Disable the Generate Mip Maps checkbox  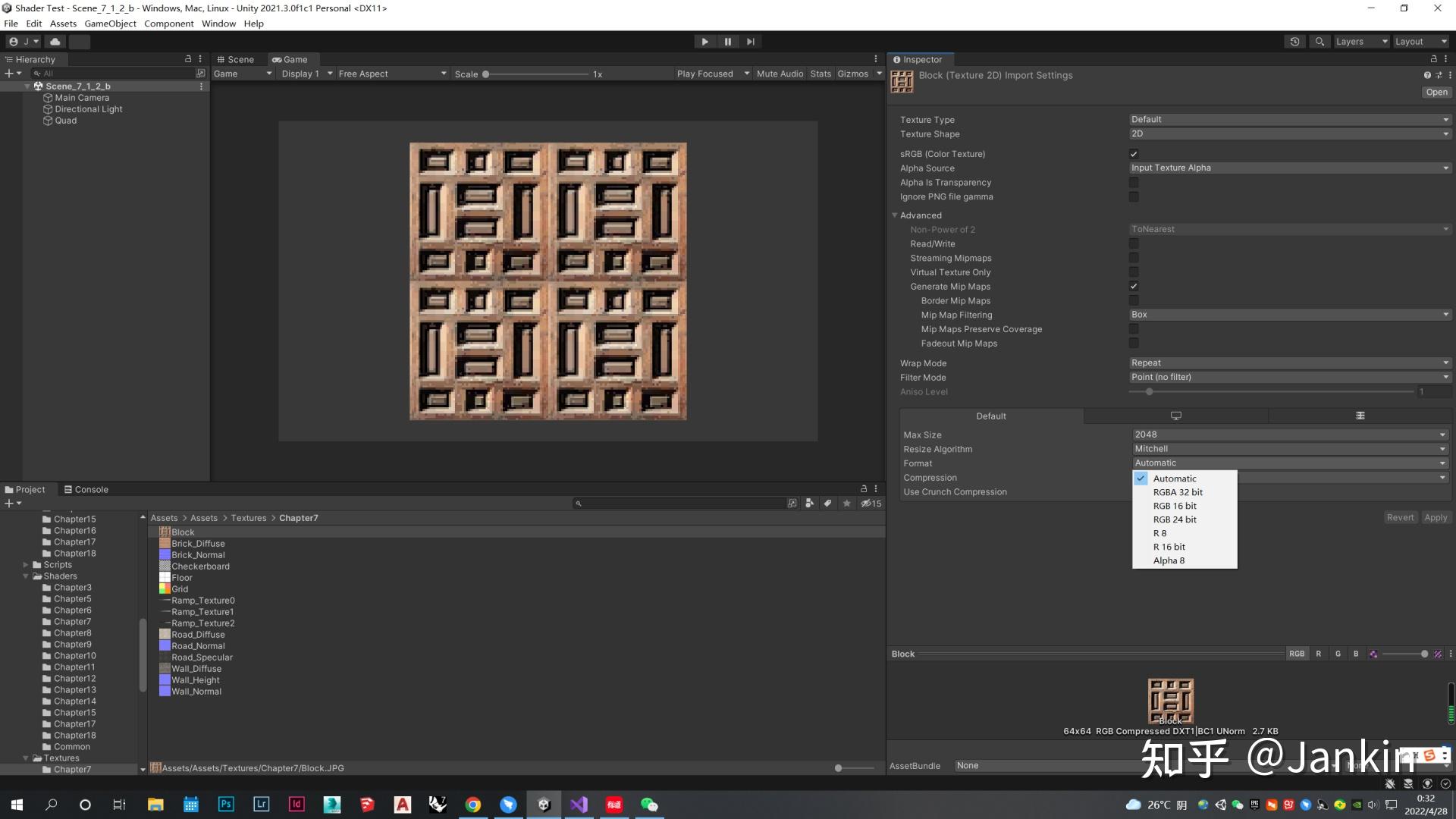(x=1134, y=286)
